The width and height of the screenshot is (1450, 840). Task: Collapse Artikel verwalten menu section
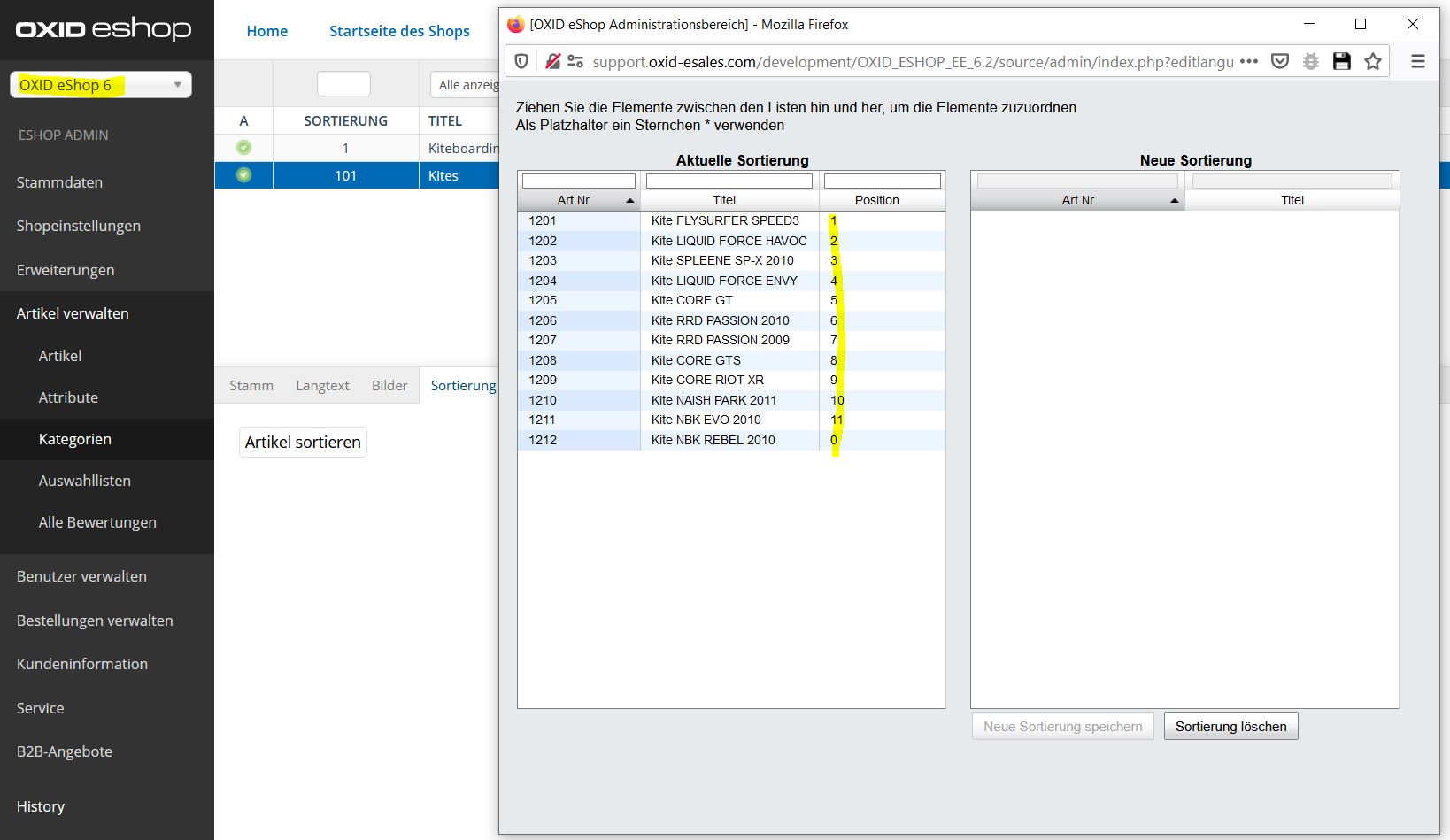pyautogui.click(x=73, y=313)
